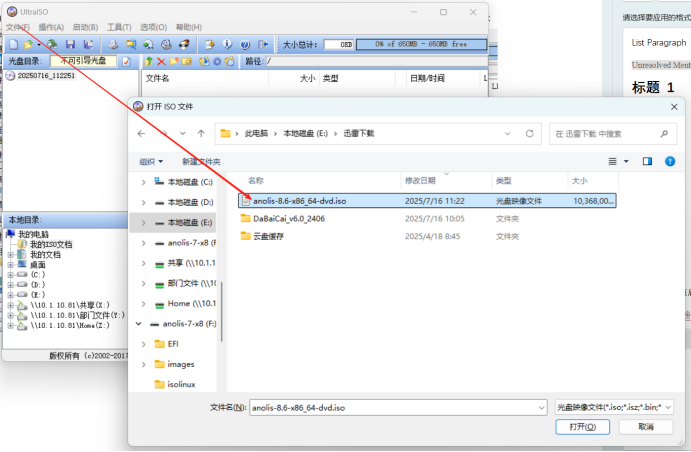Click the blue info Properties icon in UltraISO toolbar
Screen dimensions: 691x452
(227, 44)
